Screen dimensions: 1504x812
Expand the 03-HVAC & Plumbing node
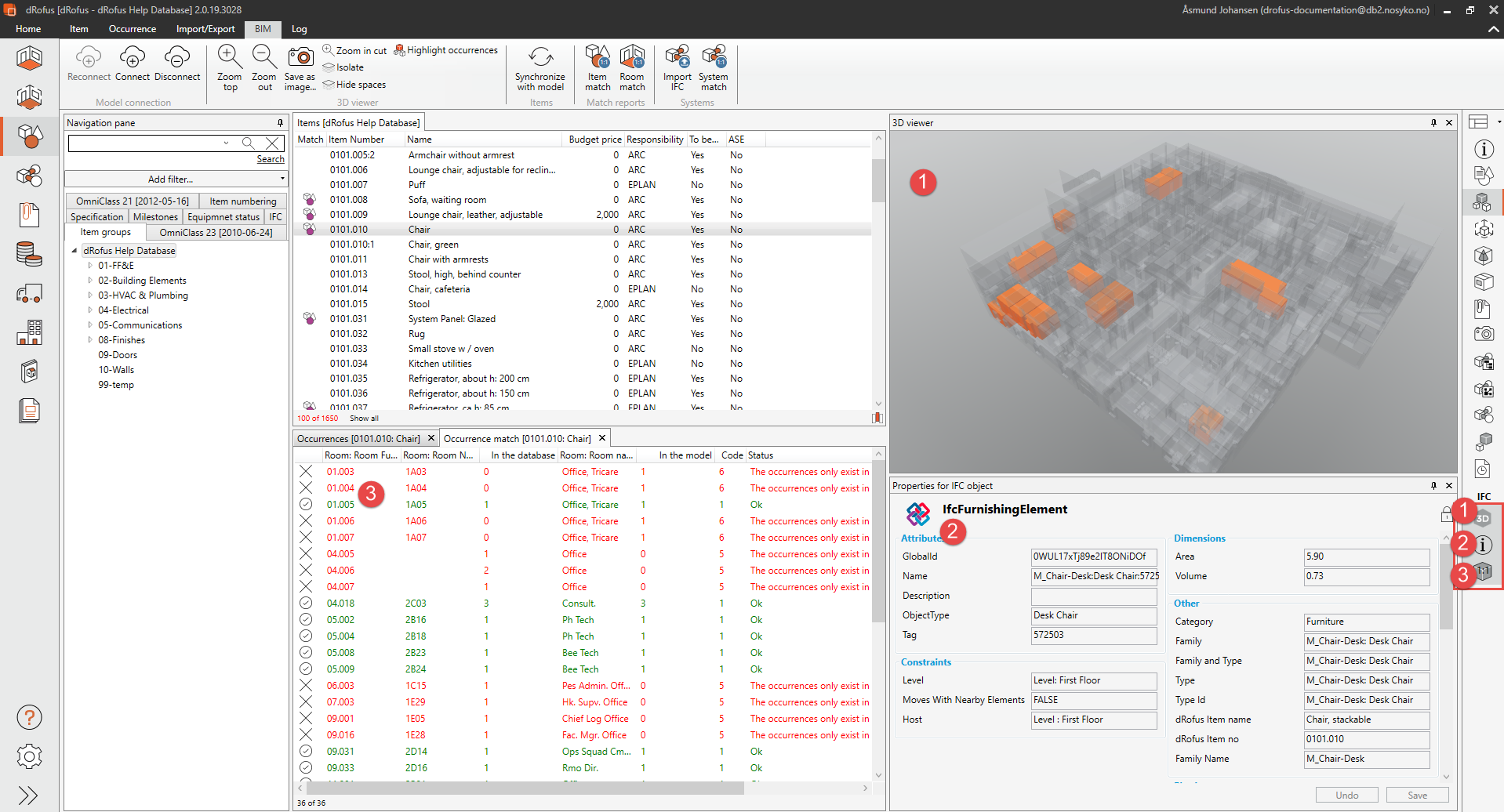90,295
